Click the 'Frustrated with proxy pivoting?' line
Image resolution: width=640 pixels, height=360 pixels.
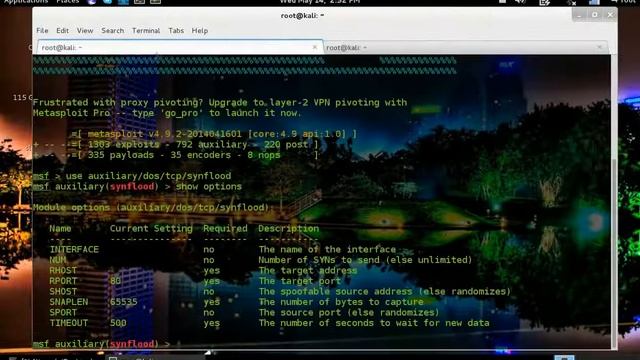220,102
